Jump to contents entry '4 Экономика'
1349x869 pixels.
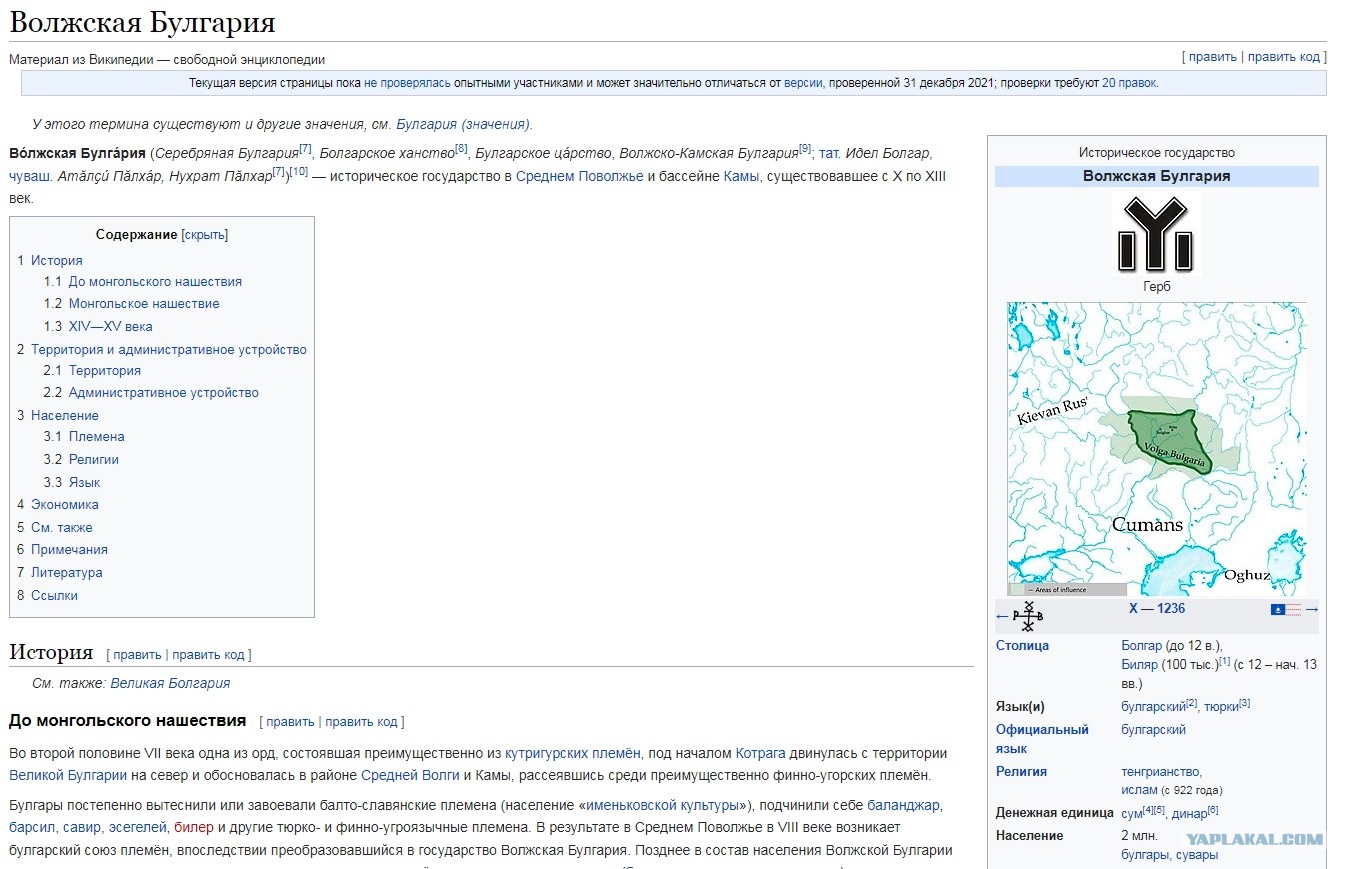coord(58,505)
